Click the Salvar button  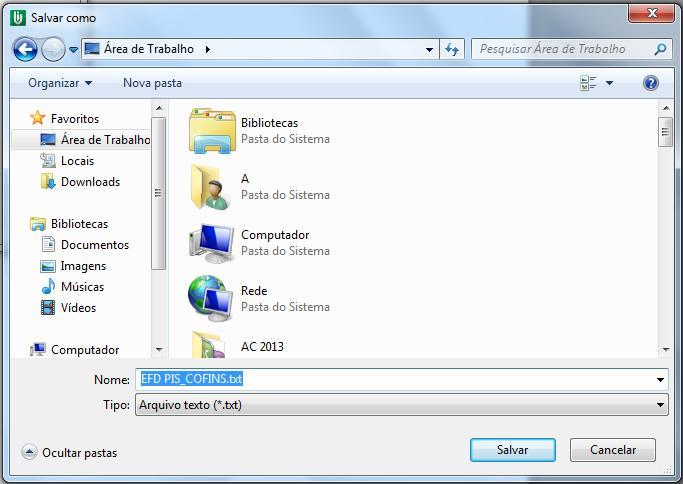(512, 450)
